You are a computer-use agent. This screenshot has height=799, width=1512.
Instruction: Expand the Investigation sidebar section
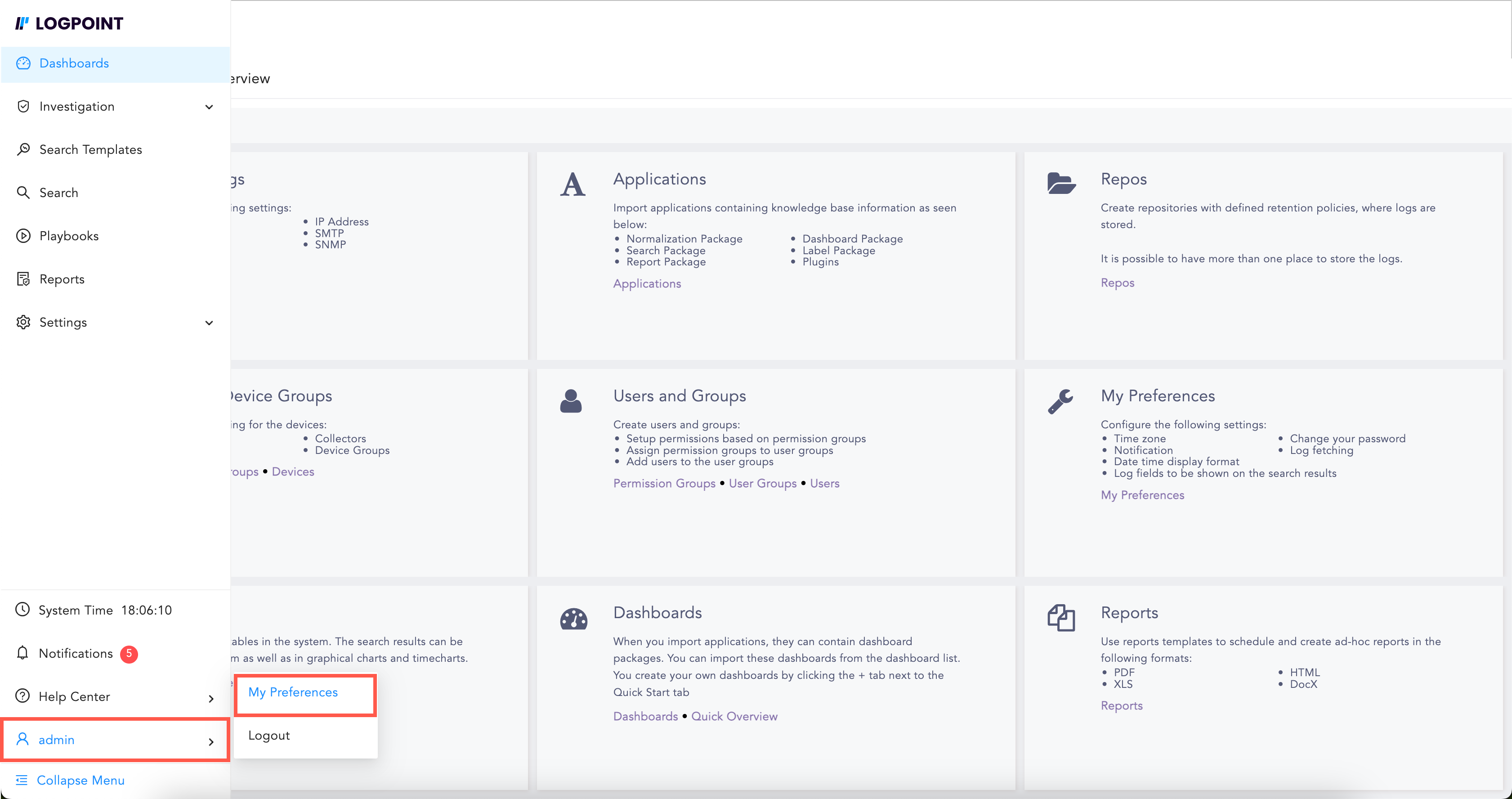pos(209,107)
